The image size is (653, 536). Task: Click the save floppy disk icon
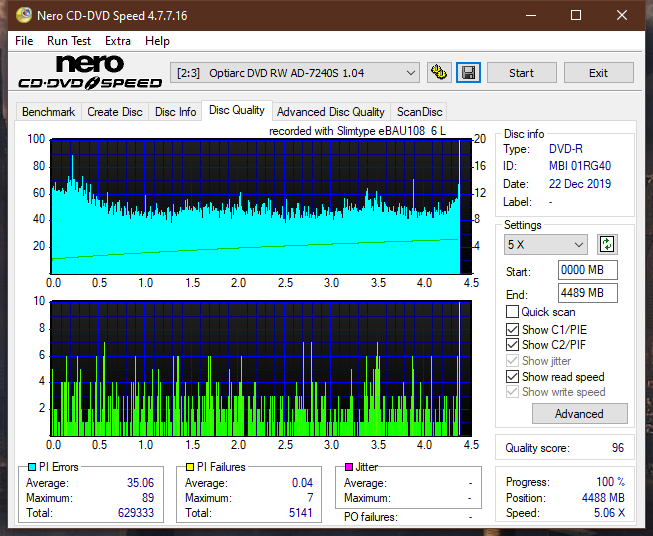pyautogui.click(x=469, y=73)
